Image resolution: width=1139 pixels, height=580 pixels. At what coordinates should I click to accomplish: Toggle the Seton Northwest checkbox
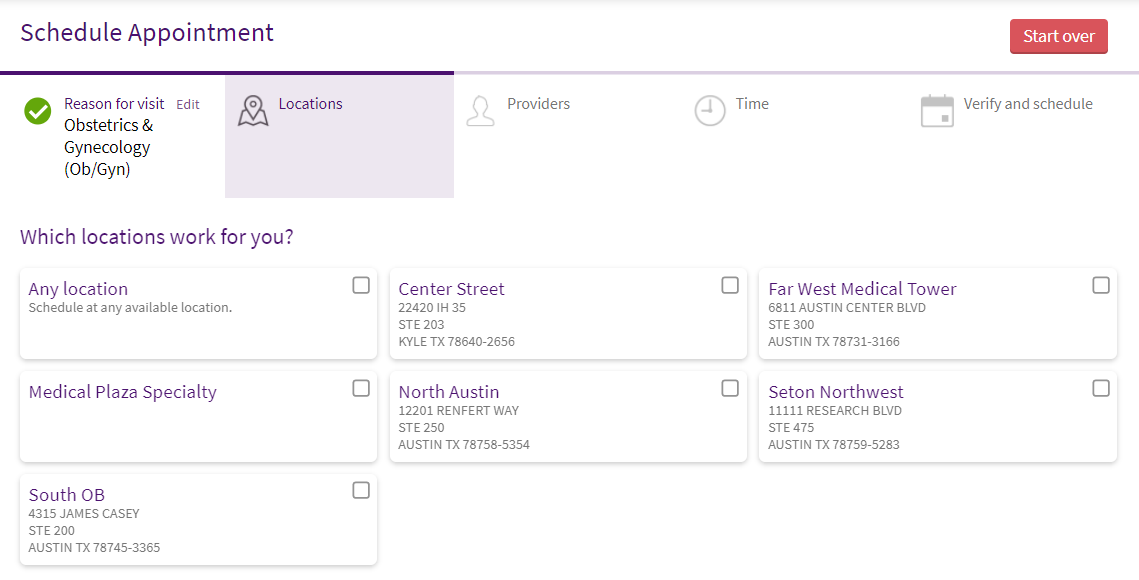tap(1101, 389)
